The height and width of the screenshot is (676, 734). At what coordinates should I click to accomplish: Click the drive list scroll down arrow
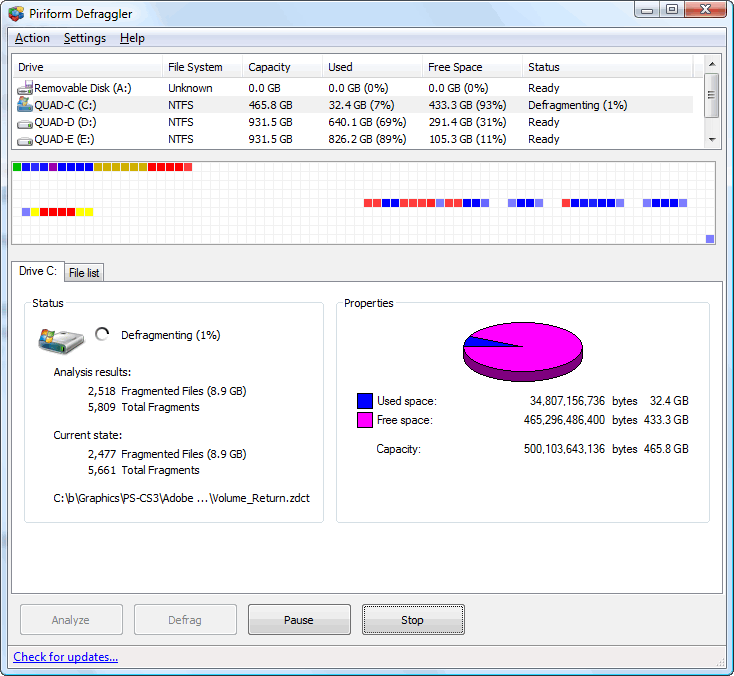click(x=712, y=140)
